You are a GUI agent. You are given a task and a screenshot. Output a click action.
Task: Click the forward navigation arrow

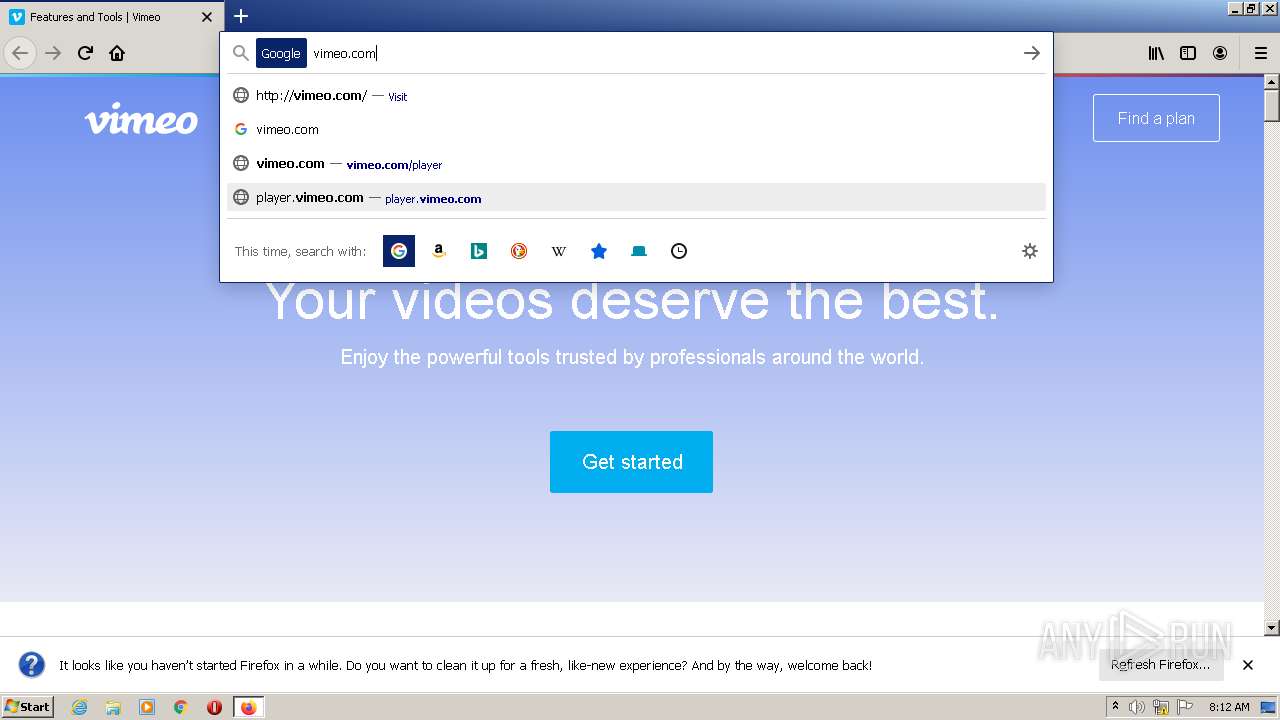pyautogui.click(x=53, y=53)
